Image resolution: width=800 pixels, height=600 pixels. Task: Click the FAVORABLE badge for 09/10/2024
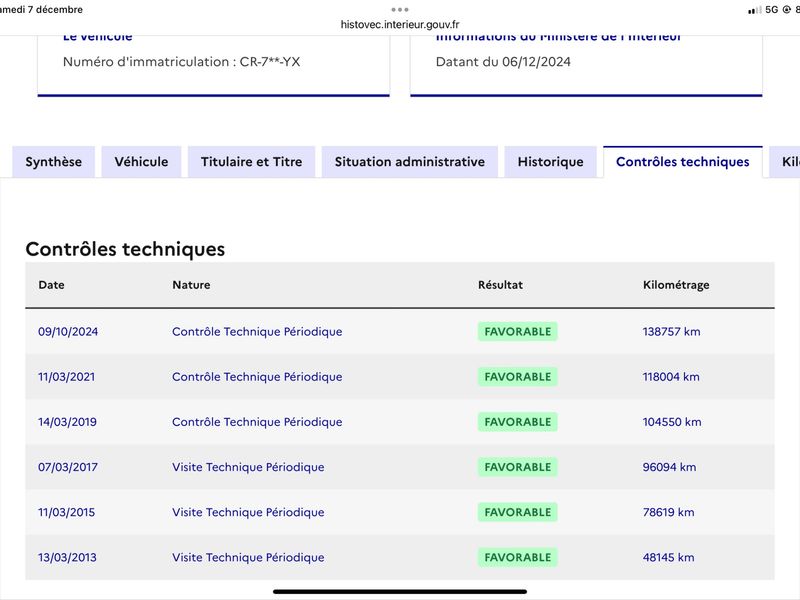coord(518,332)
